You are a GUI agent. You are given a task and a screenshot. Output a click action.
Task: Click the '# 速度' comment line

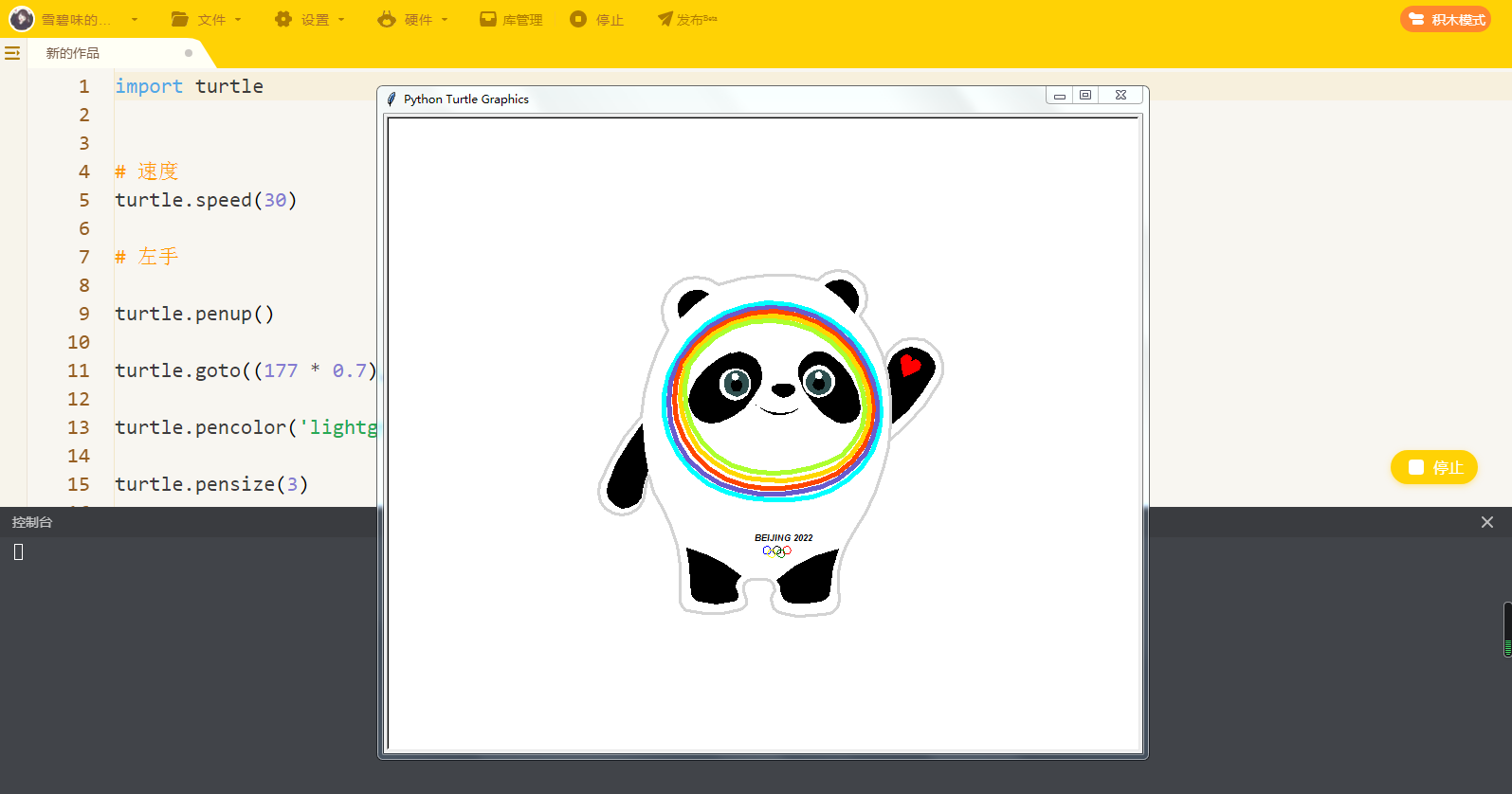click(x=147, y=171)
